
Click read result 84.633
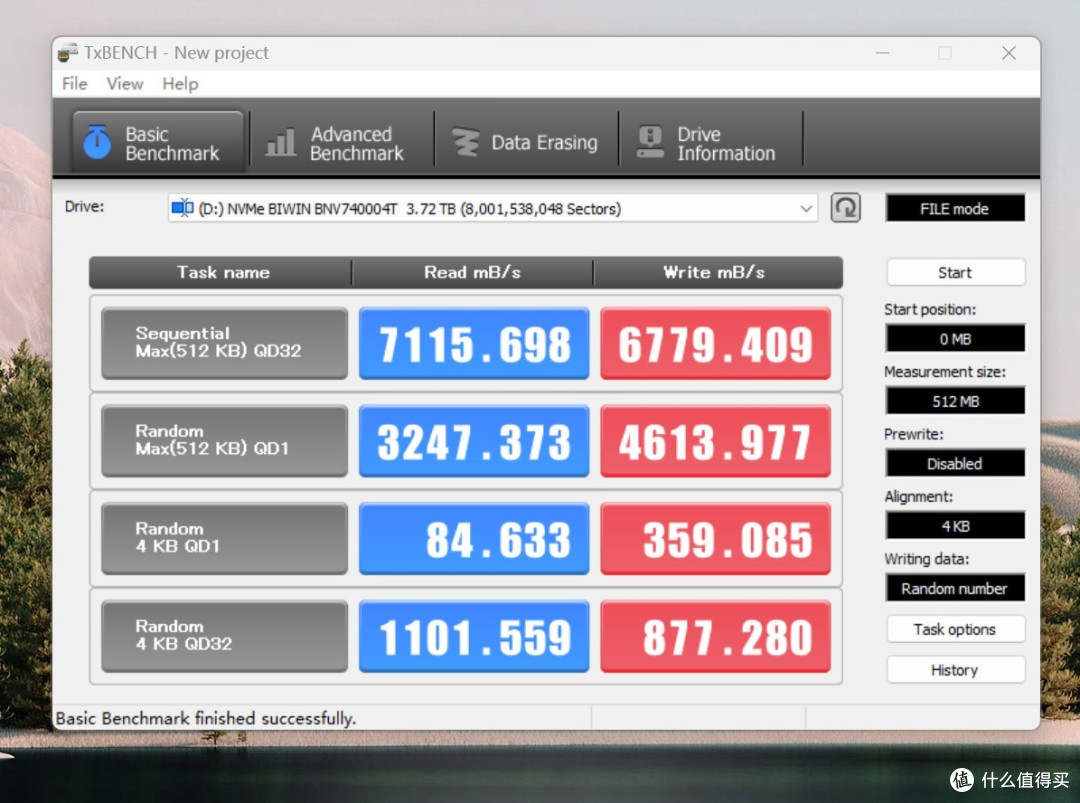pos(474,539)
